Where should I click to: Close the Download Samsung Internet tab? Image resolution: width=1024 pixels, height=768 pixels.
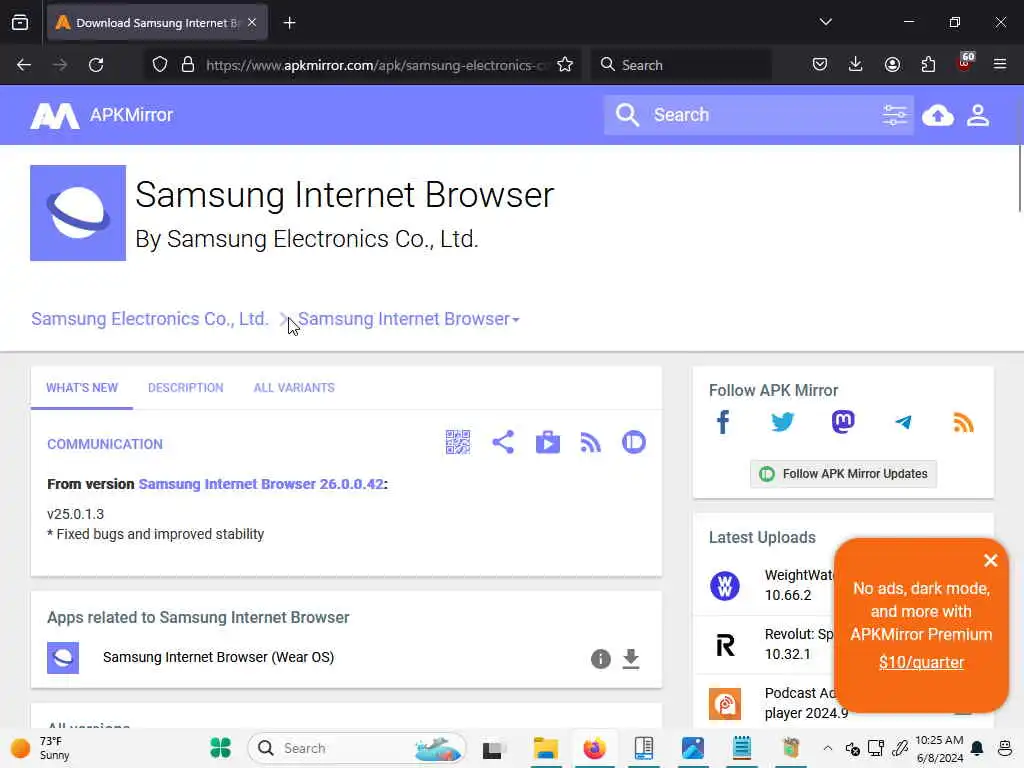click(x=252, y=23)
